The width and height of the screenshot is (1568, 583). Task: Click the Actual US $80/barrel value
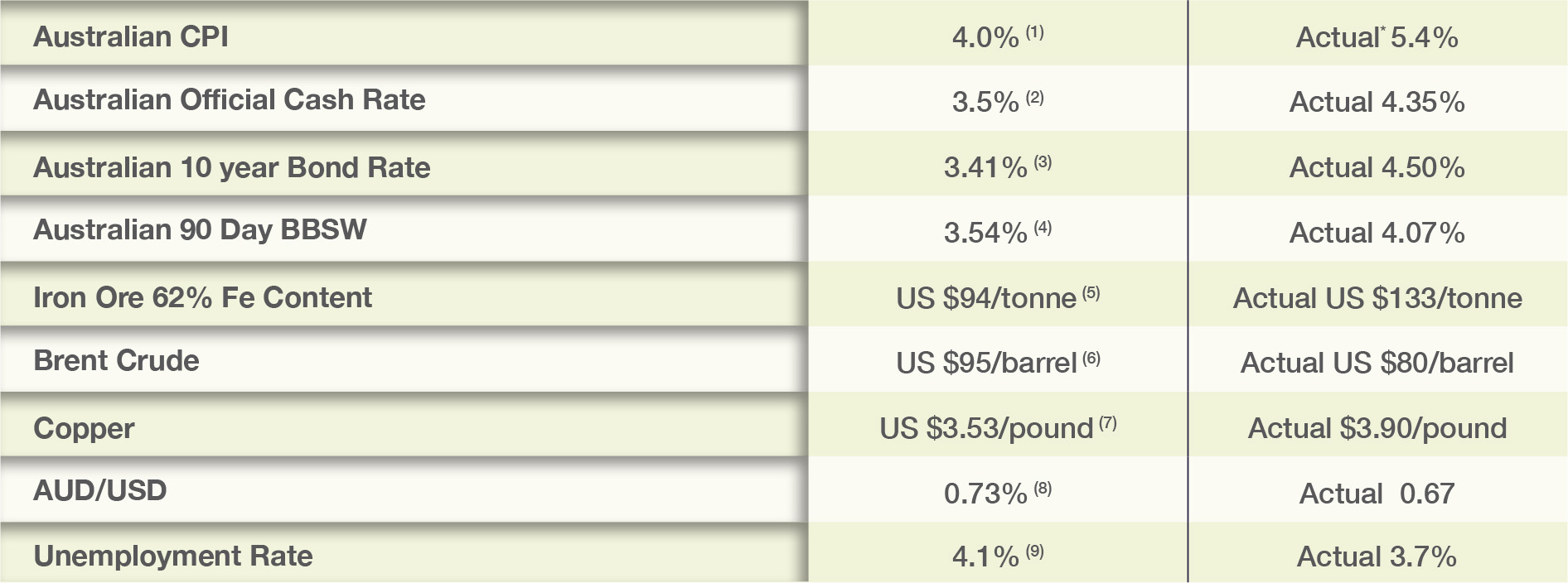click(x=1377, y=363)
